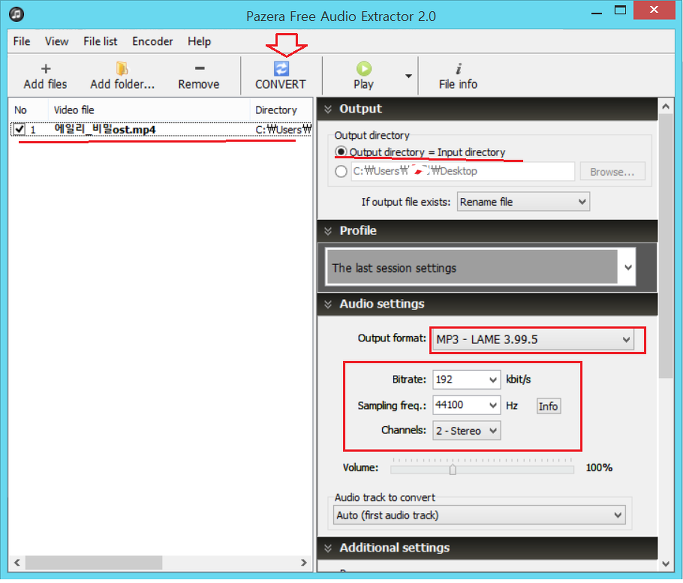This screenshot has height=583, width=683.
Task: Open the File list menu
Action: click(x=100, y=41)
